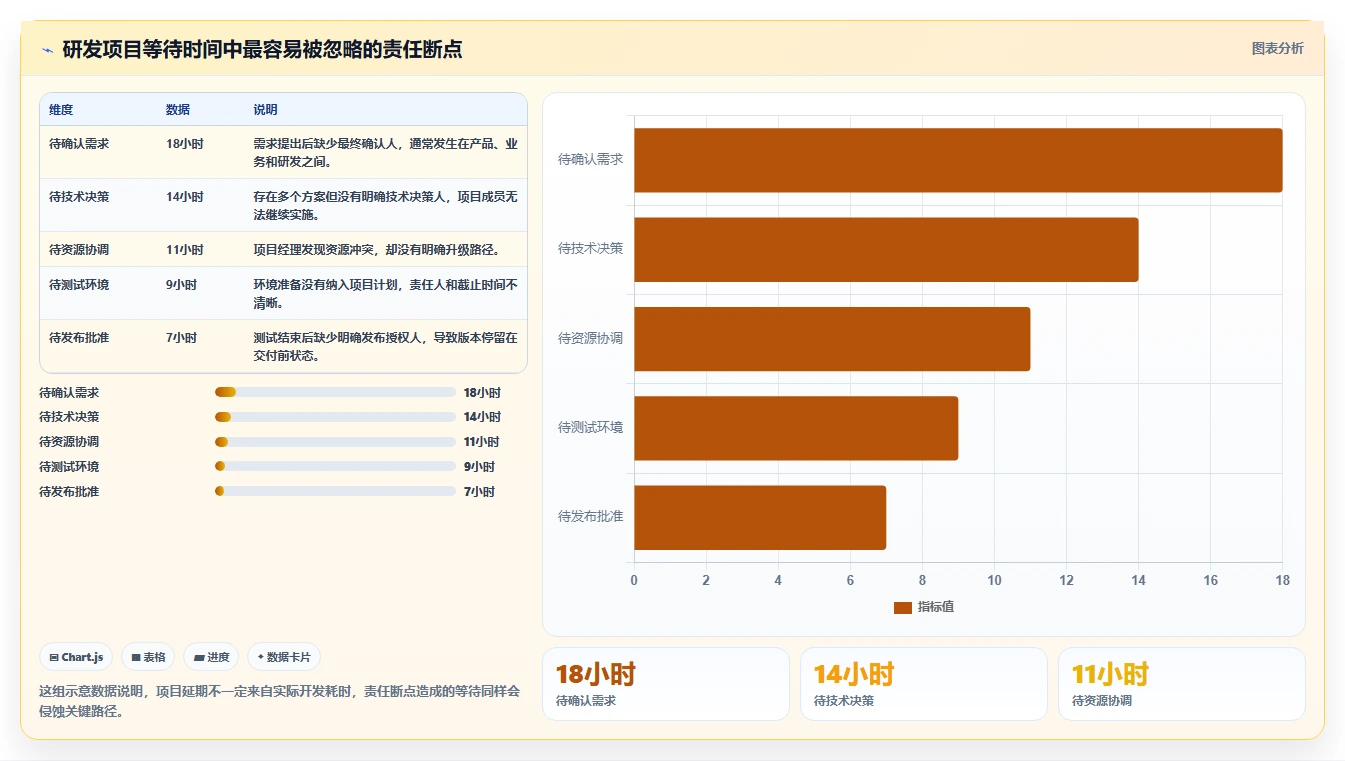
Task: Open the 11小时 待资源协调 data card
Action: click(x=1182, y=684)
